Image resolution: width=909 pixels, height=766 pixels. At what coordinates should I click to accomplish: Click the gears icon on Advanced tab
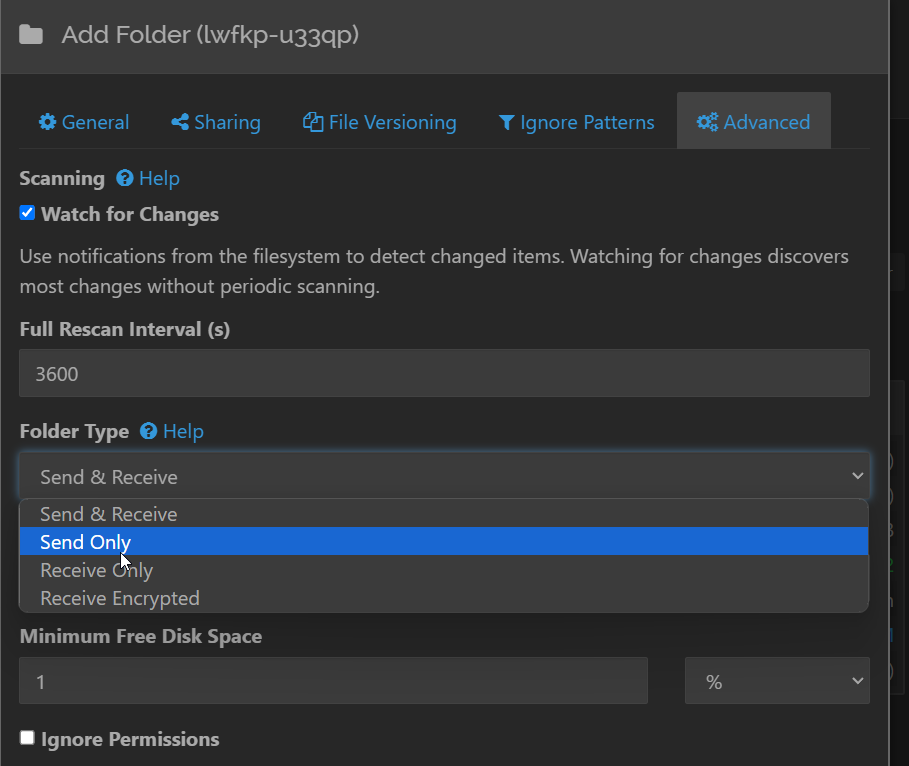707,122
